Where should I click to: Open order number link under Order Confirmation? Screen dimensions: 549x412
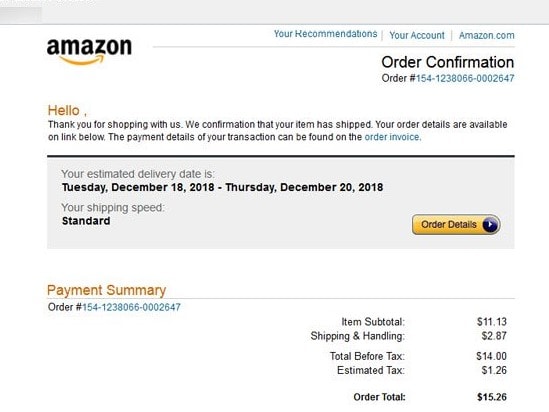pos(465,78)
